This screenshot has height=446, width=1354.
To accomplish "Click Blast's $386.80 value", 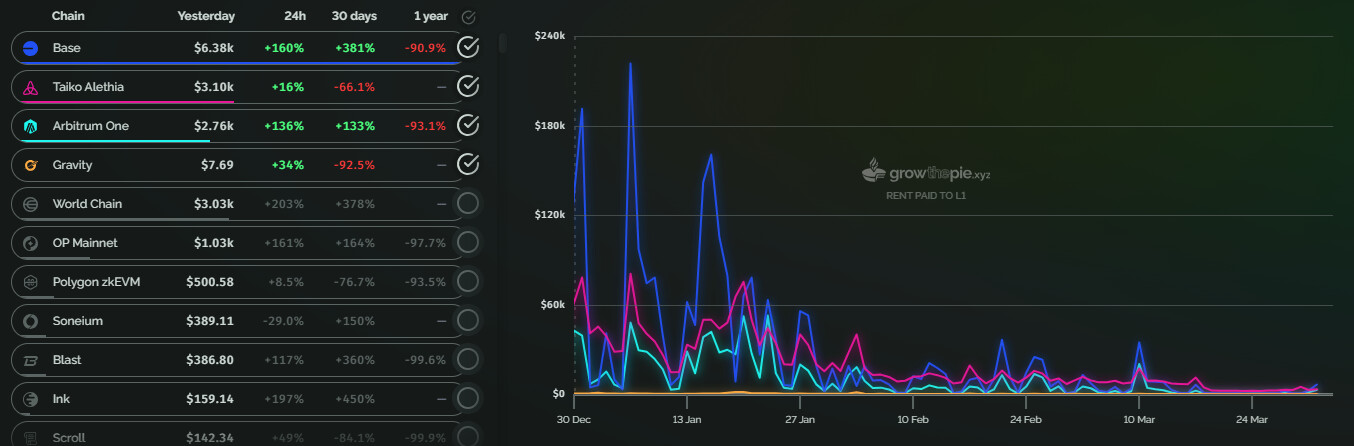I will click(x=210, y=360).
